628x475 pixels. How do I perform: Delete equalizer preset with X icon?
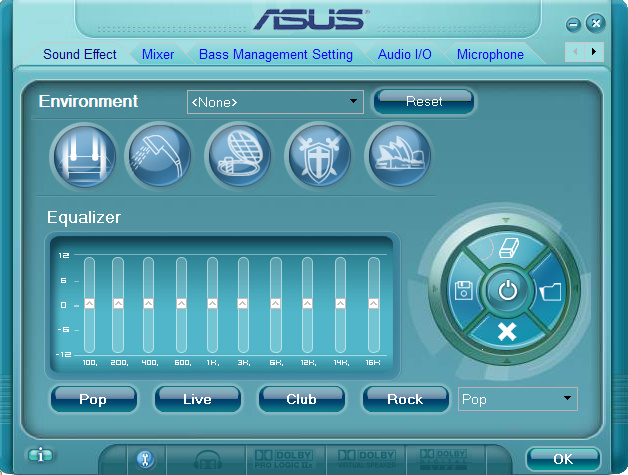pos(507,332)
